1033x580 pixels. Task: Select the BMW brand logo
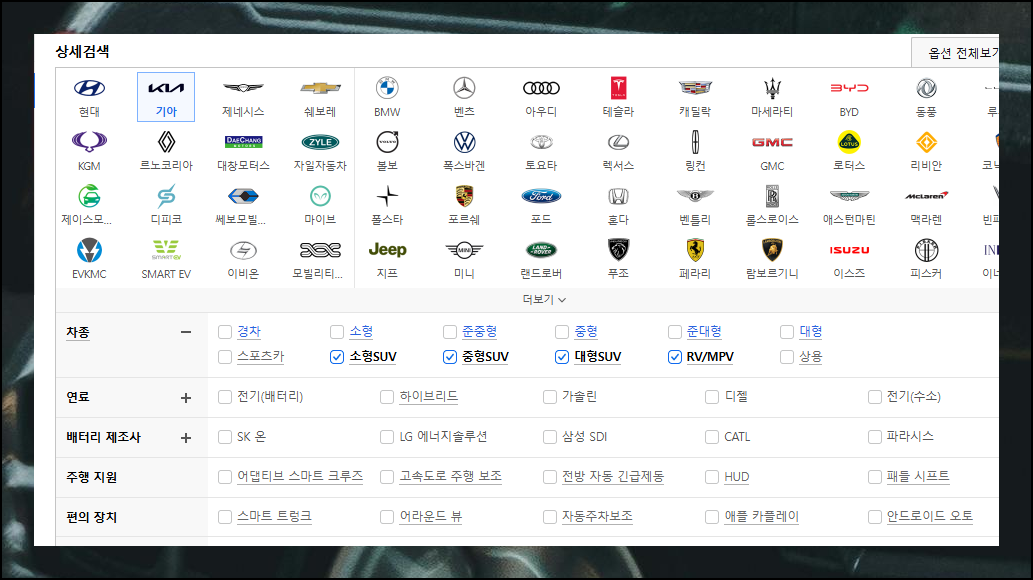pyautogui.click(x=387, y=88)
